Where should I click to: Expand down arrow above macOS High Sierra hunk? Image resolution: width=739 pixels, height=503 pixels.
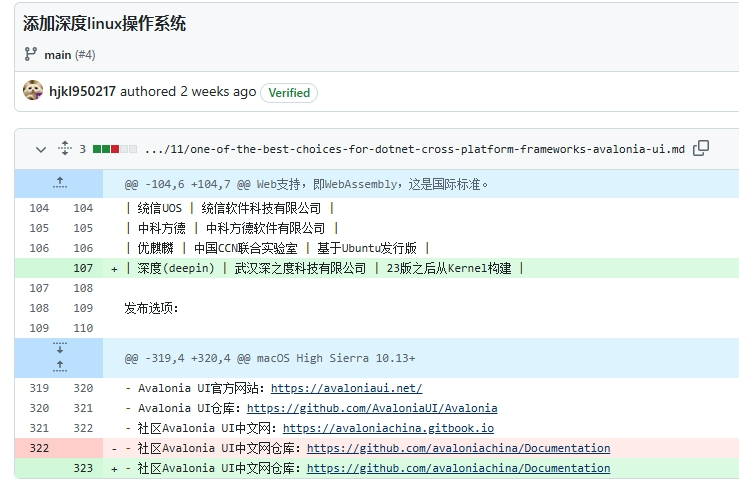pyautogui.click(x=59, y=348)
